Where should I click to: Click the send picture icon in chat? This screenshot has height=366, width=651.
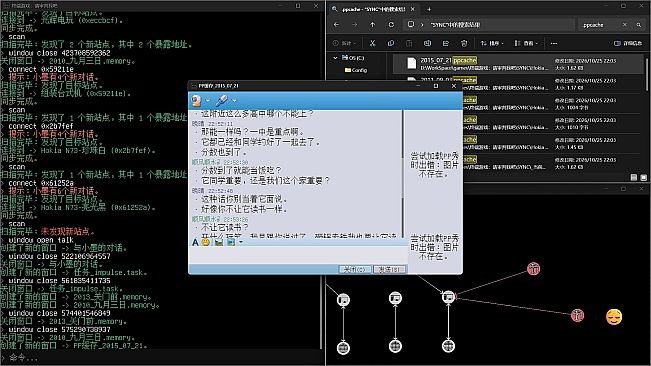(x=219, y=242)
